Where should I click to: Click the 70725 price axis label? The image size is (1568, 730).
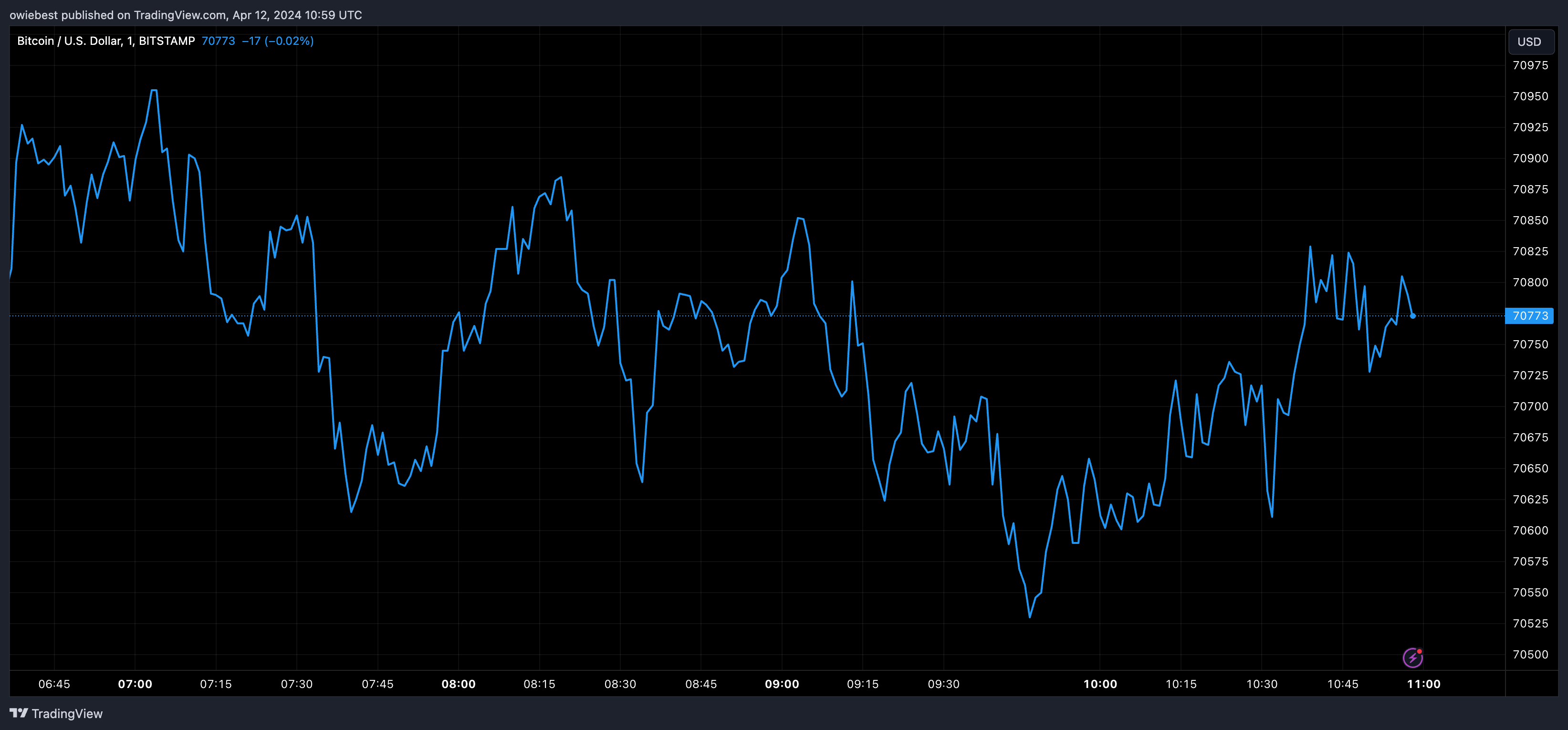1530,375
